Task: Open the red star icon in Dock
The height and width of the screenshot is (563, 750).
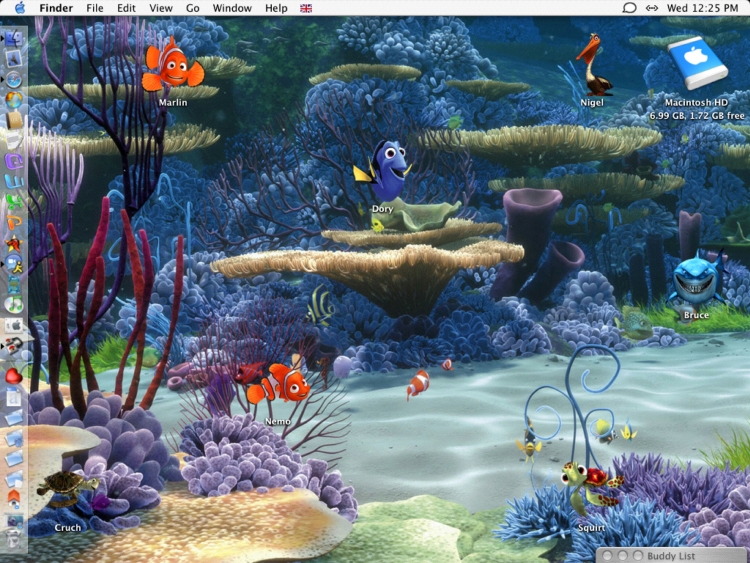Action: (x=14, y=243)
